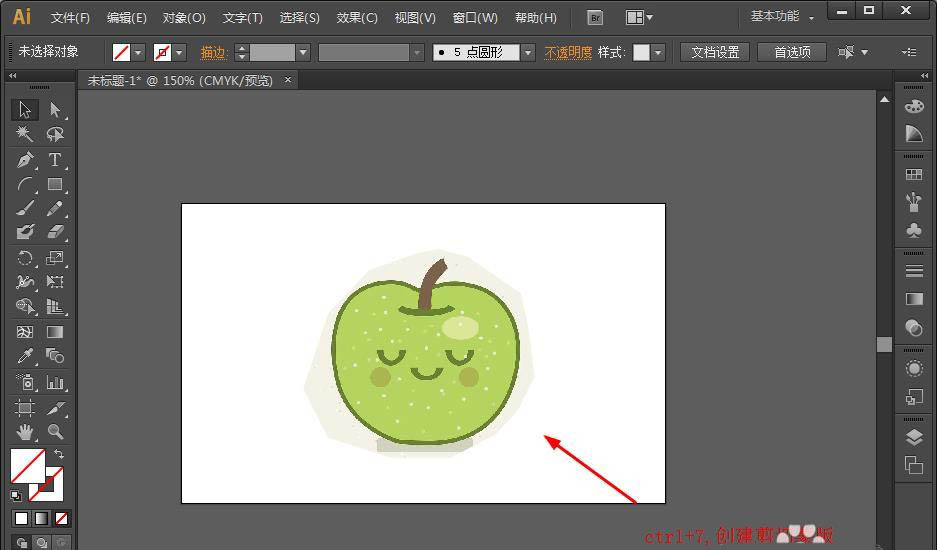
Task: Open the 效果(C) menu
Action: (357, 18)
